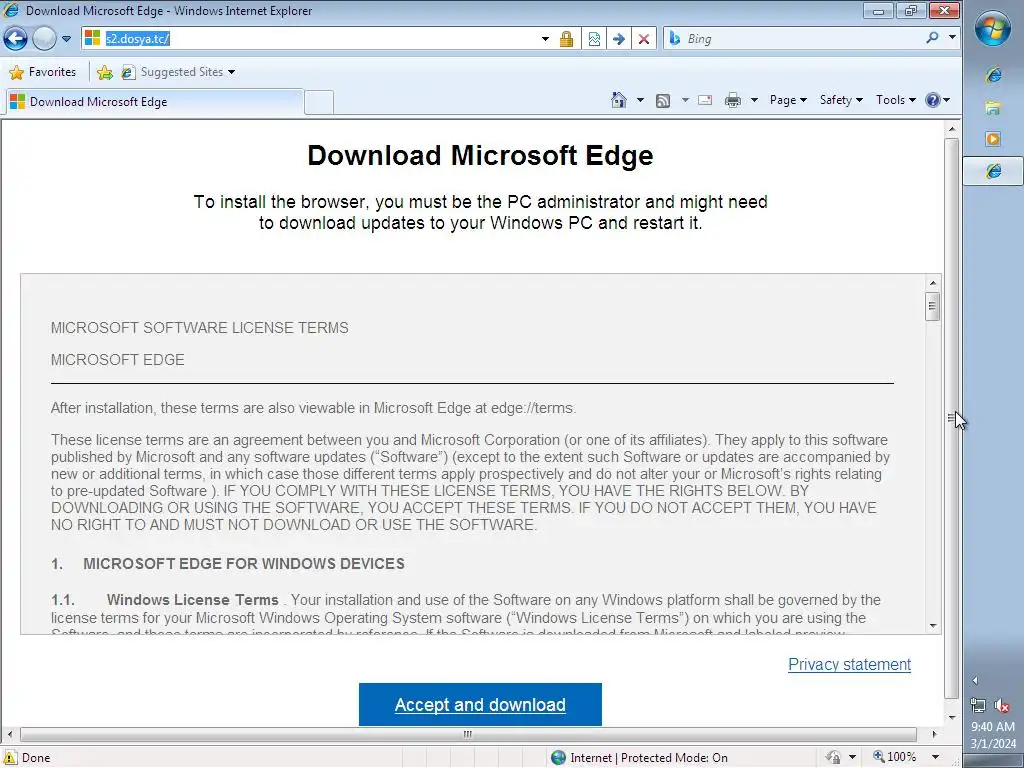Screen dimensions: 1024x768
Task: Click the Windows Start orb
Action: [x=993, y=29]
